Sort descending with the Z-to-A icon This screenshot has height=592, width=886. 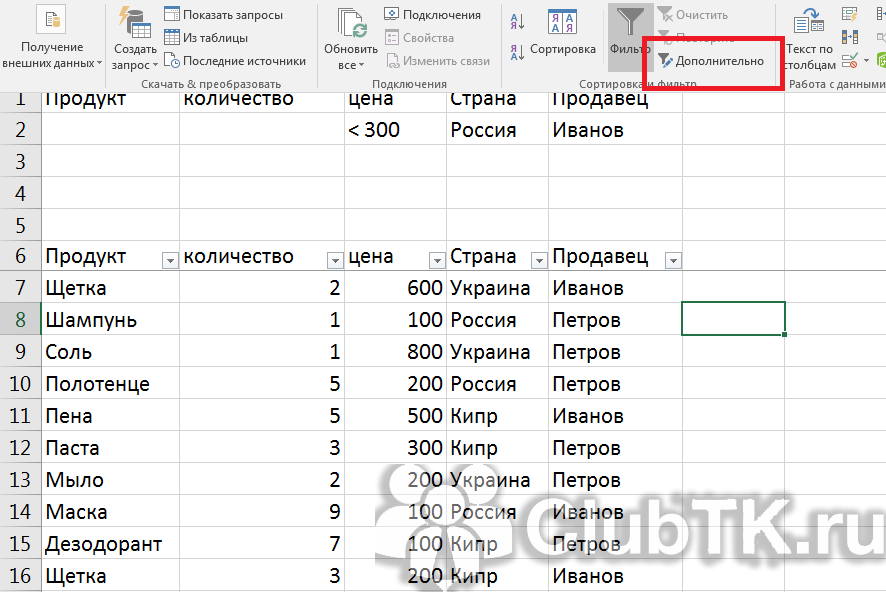[517, 50]
